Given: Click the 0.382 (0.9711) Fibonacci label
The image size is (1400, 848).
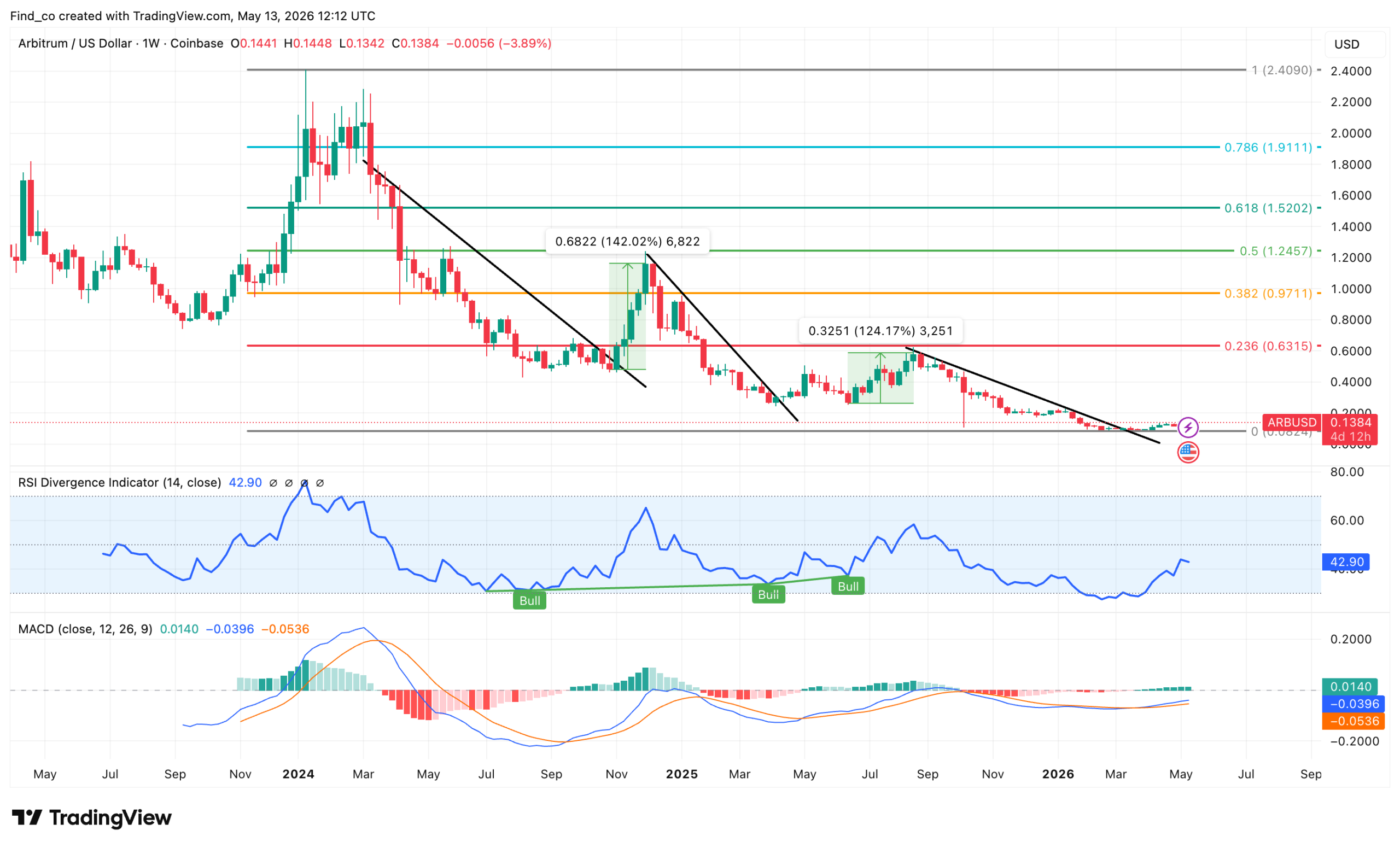Looking at the screenshot, I should pyautogui.click(x=1268, y=293).
